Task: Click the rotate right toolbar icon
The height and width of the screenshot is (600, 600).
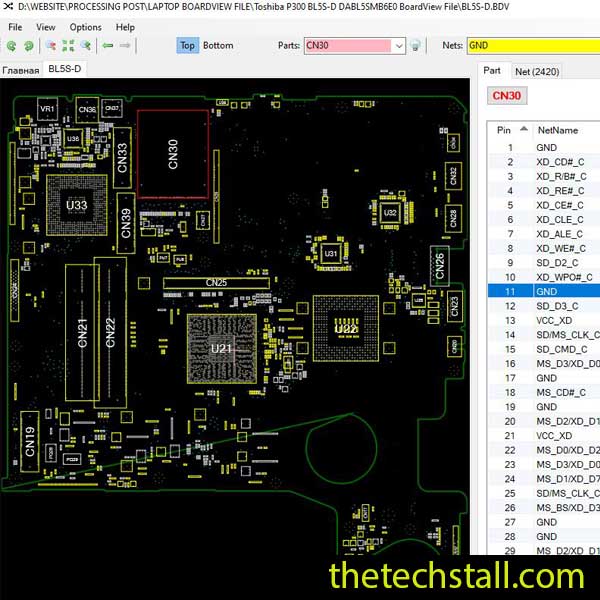Action: (x=28, y=46)
